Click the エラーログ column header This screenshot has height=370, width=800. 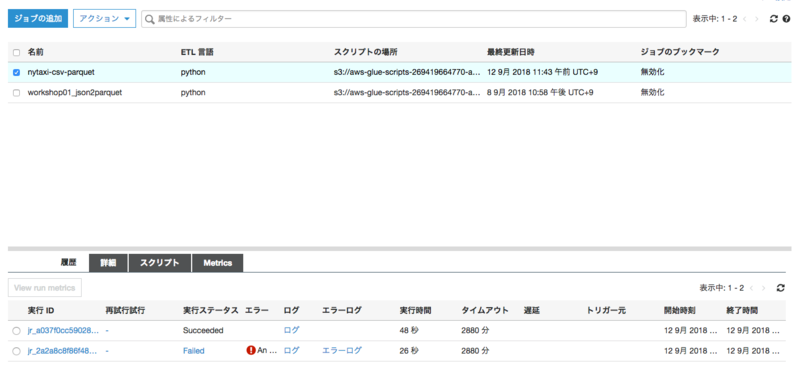point(342,310)
